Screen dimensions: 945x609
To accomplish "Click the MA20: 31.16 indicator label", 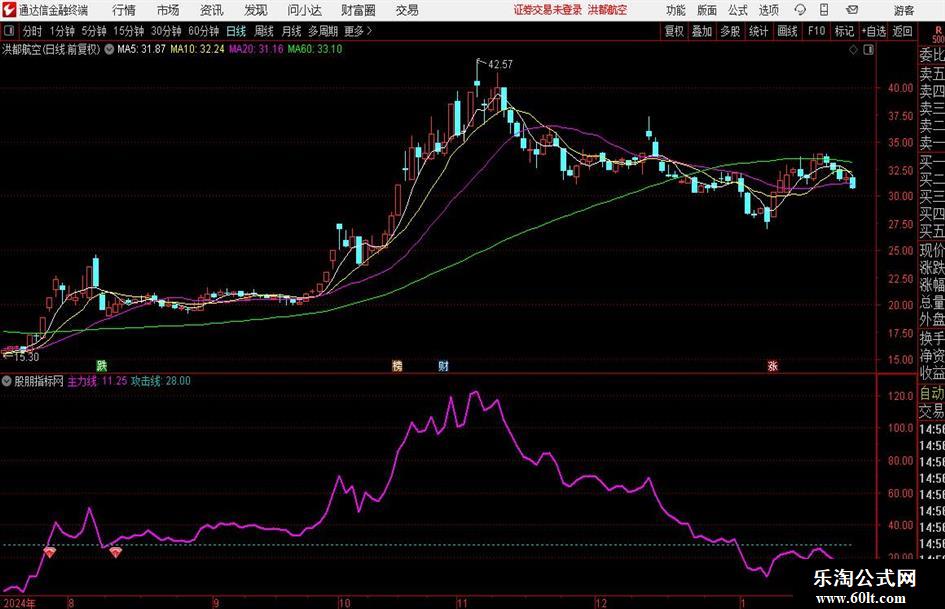I will [256, 49].
